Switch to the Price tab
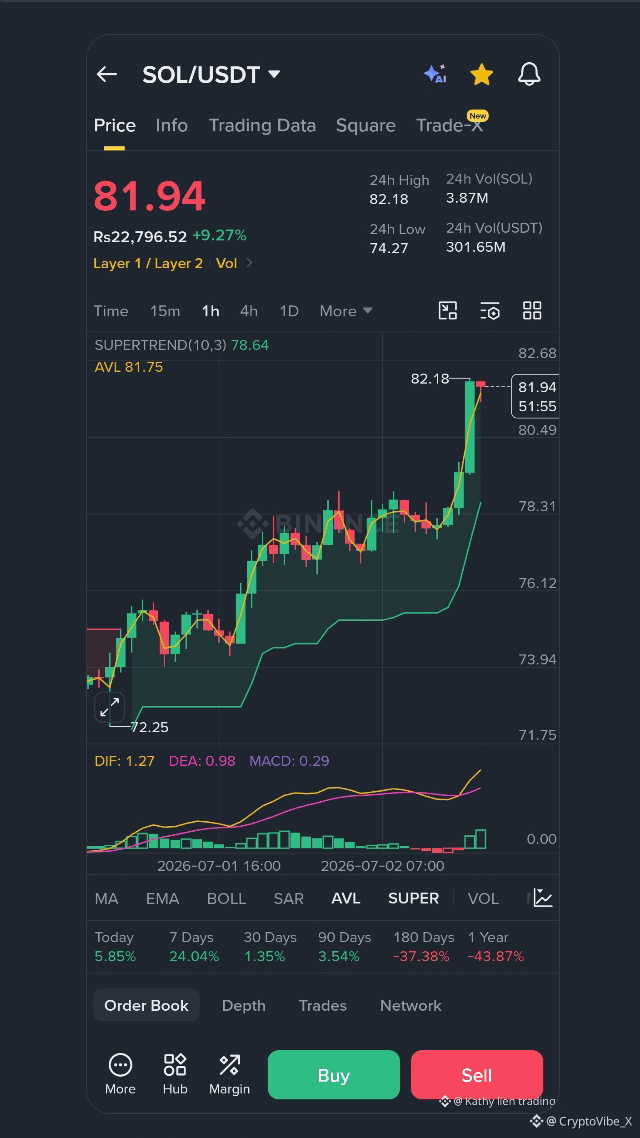Image resolution: width=640 pixels, height=1138 pixels. coord(115,126)
